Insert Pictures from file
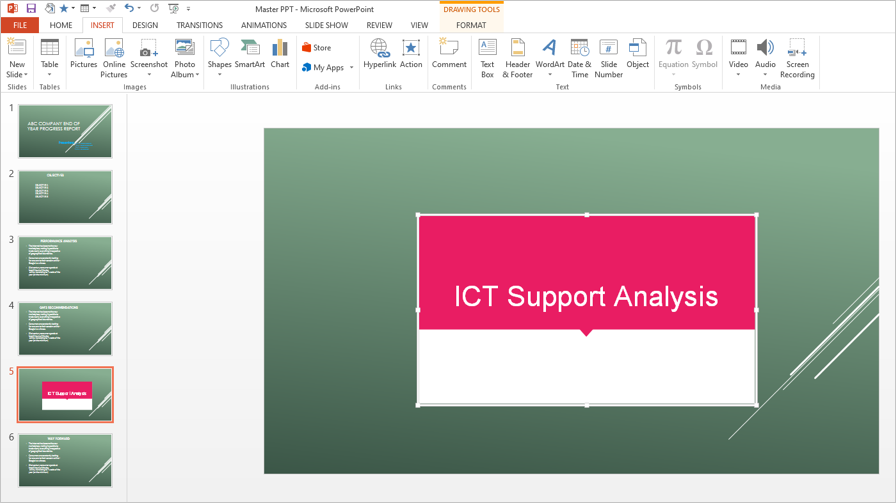This screenshot has height=503, width=896. (x=84, y=56)
